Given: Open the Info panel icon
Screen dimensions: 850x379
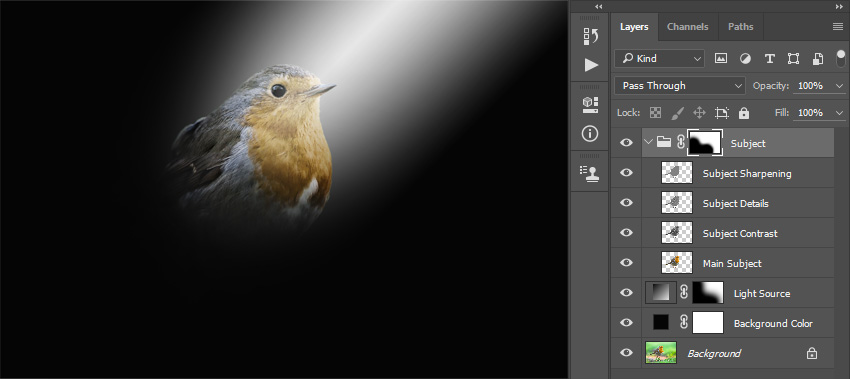Looking at the screenshot, I should [x=590, y=133].
